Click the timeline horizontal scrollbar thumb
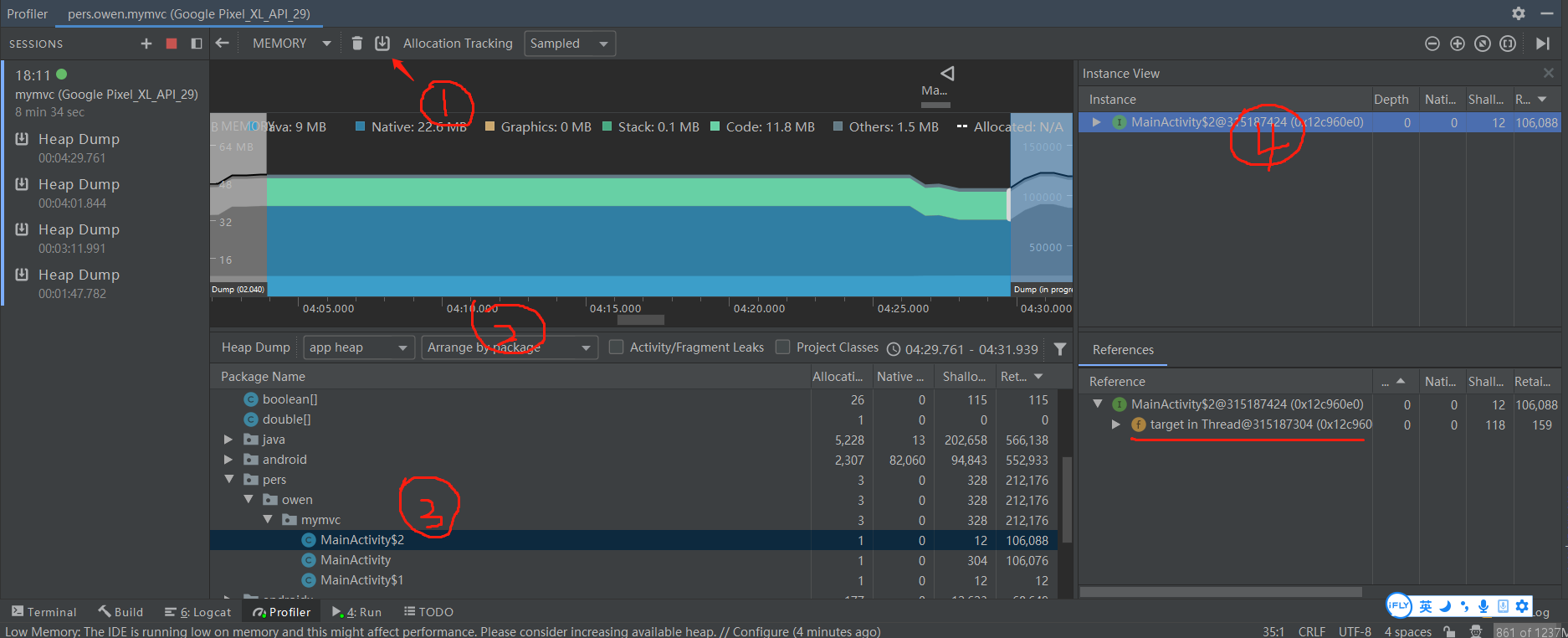The width and height of the screenshot is (1568, 638). pos(640,320)
